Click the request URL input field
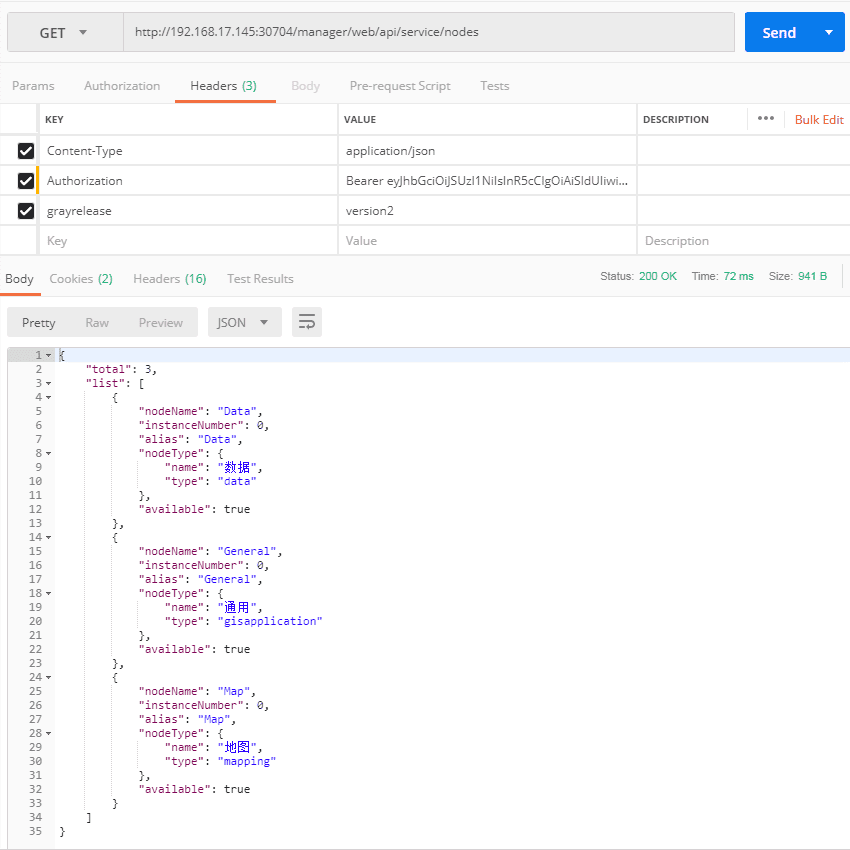The height and width of the screenshot is (850, 850). pos(428,32)
